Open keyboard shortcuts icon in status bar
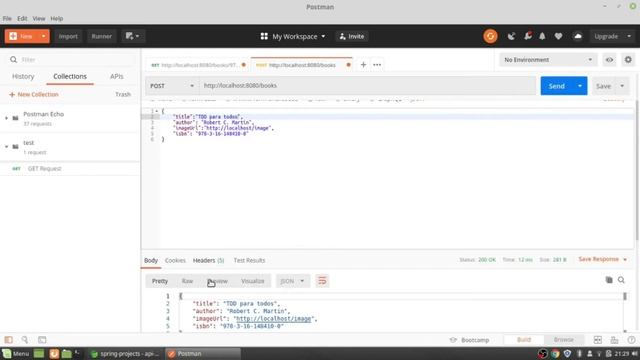Image resolution: width=640 pixels, height=360 pixels. tap(614, 340)
